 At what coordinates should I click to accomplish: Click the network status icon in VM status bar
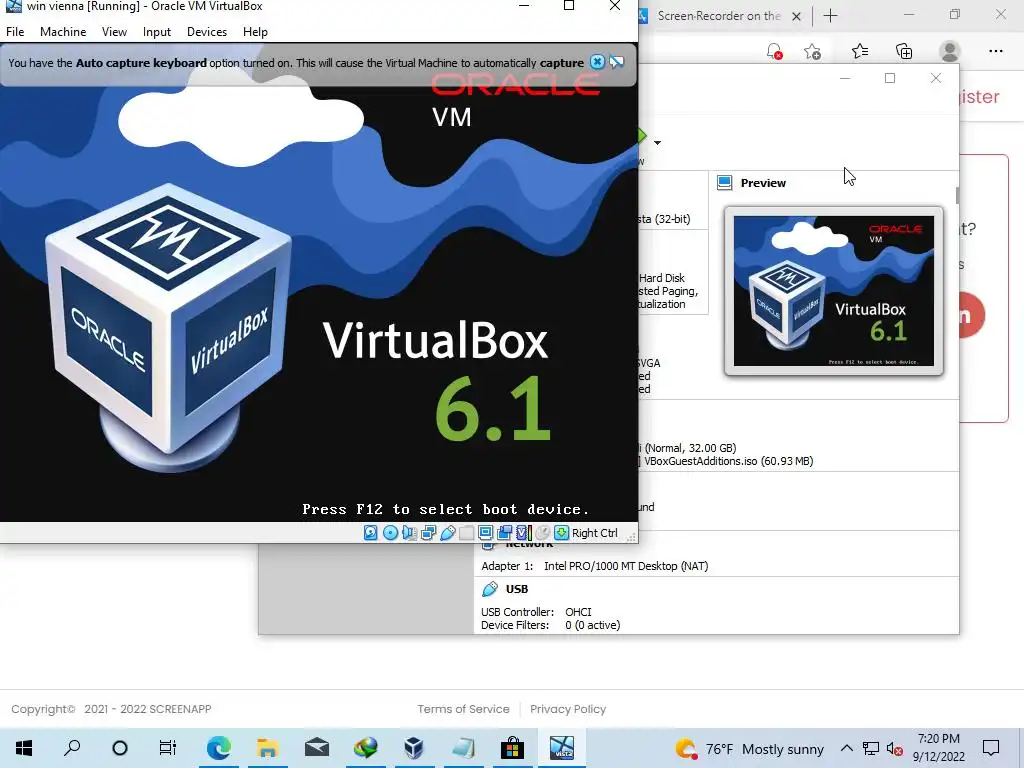pyautogui.click(x=428, y=533)
